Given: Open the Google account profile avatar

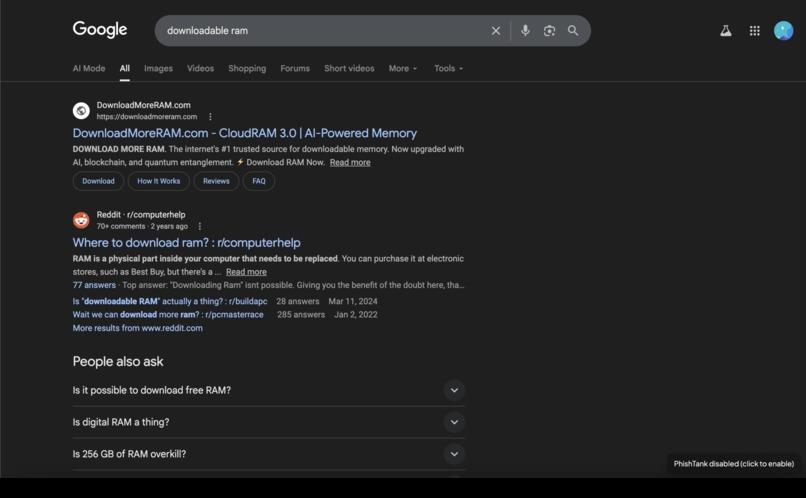Looking at the screenshot, I should coord(783,31).
